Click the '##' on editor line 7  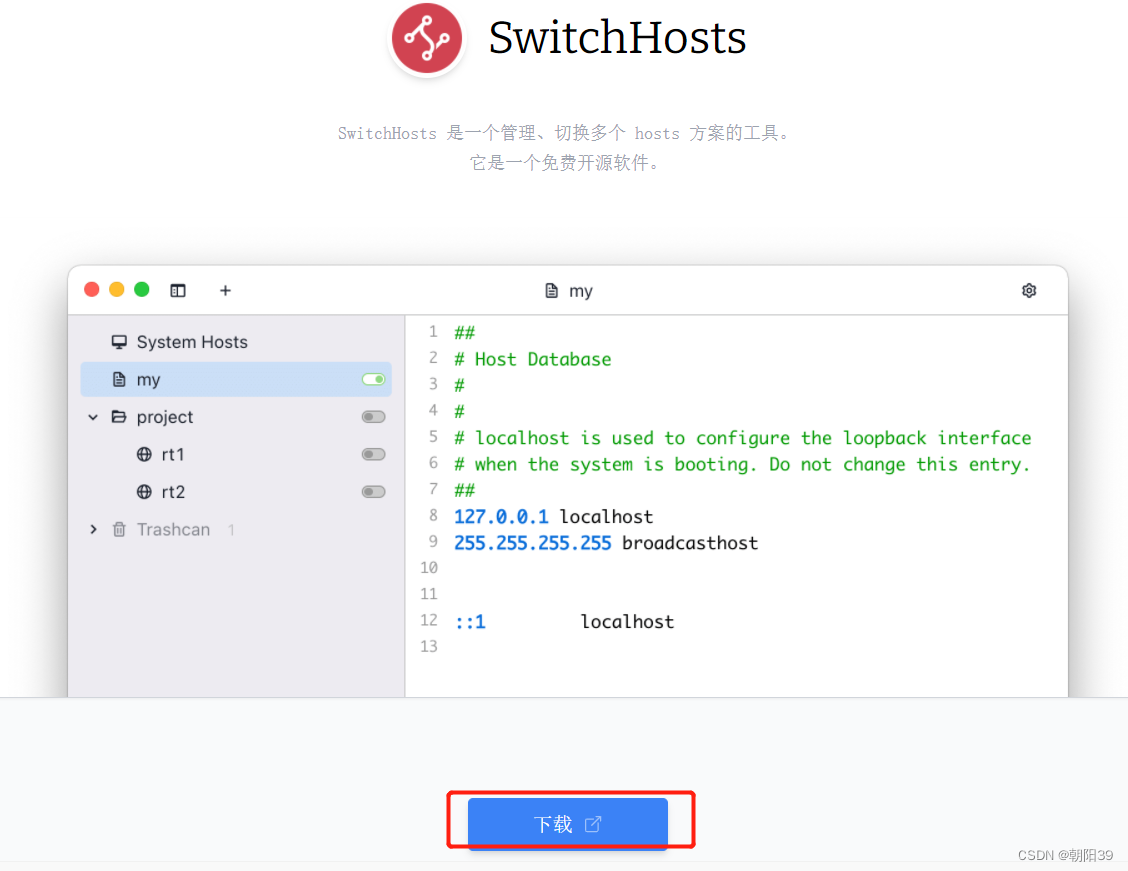464,491
